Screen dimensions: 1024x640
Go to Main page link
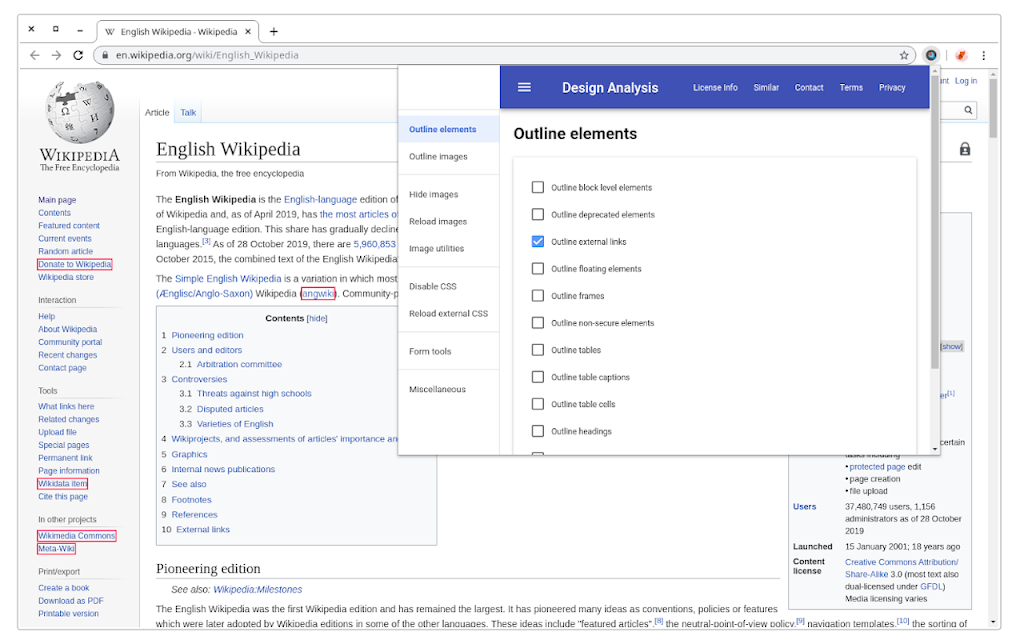(x=57, y=200)
